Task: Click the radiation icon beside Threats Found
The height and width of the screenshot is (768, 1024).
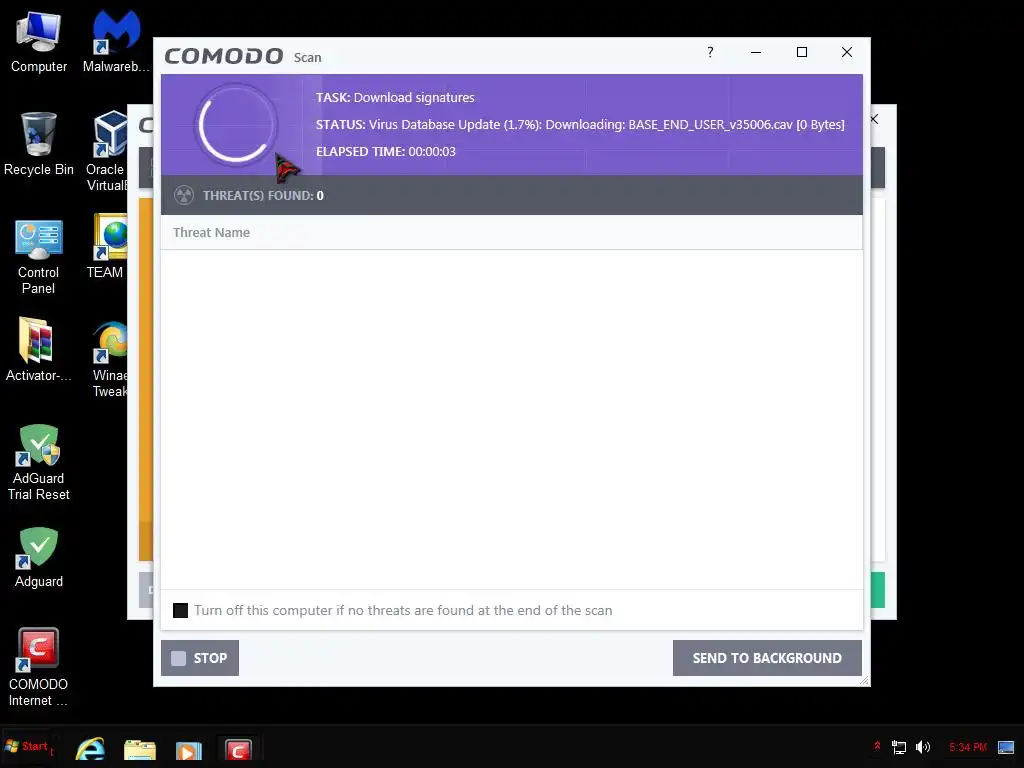Action: coord(184,195)
